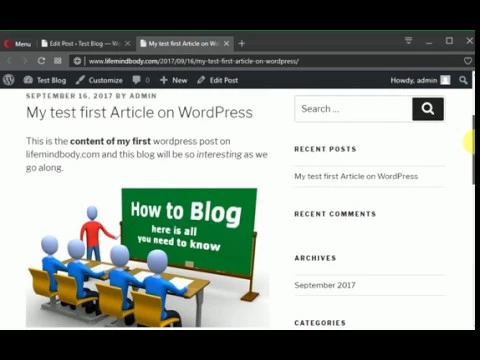Close the Edit Post tab

point(127,44)
